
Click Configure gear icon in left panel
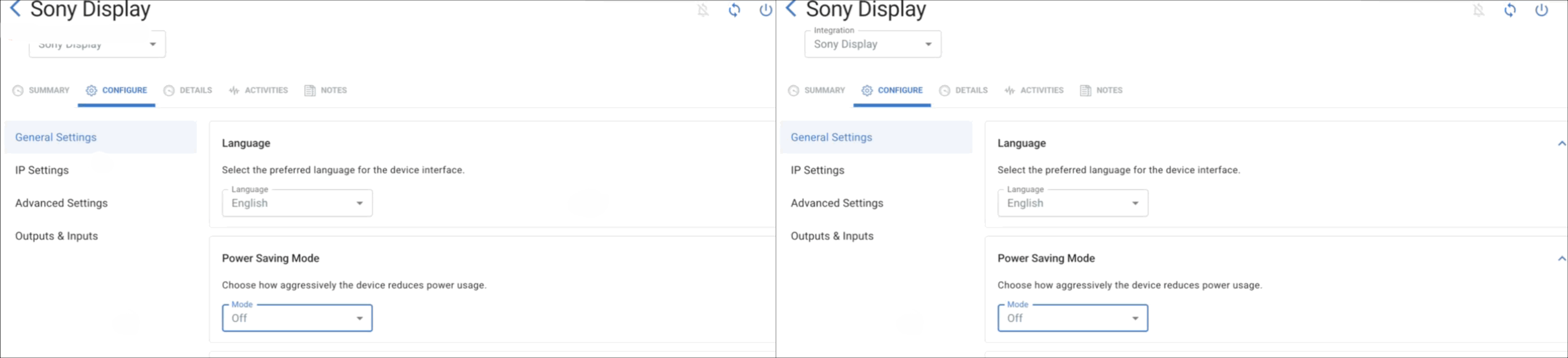pyautogui.click(x=92, y=90)
